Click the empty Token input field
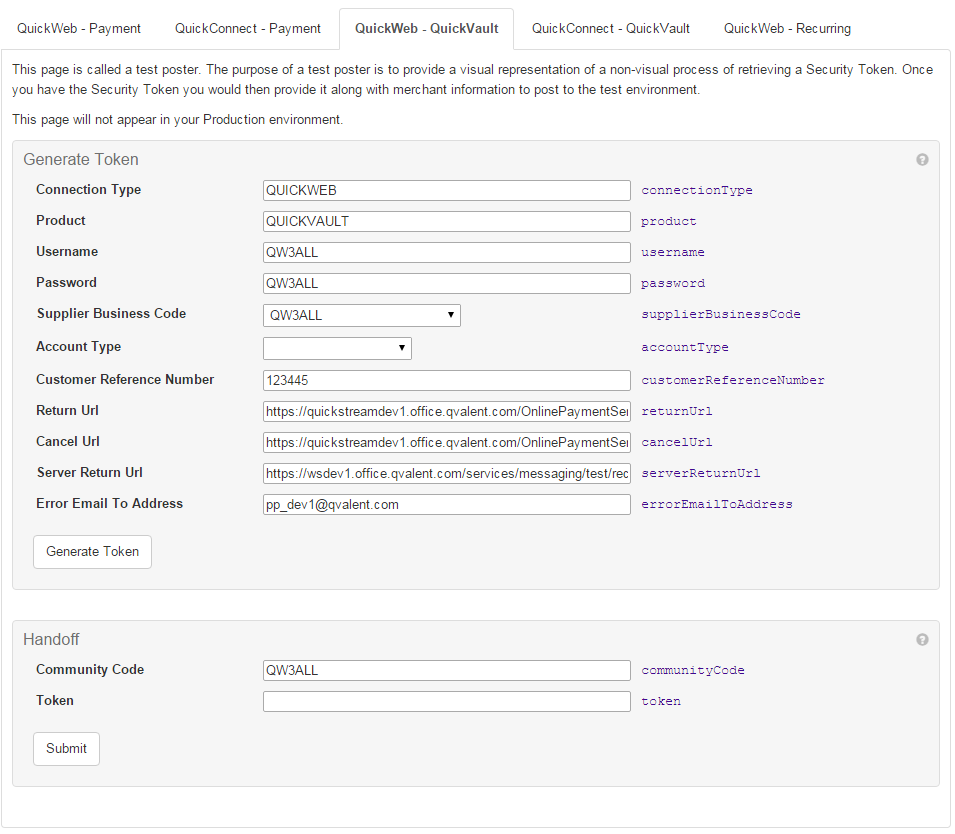The image size is (955, 834). pos(446,701)
